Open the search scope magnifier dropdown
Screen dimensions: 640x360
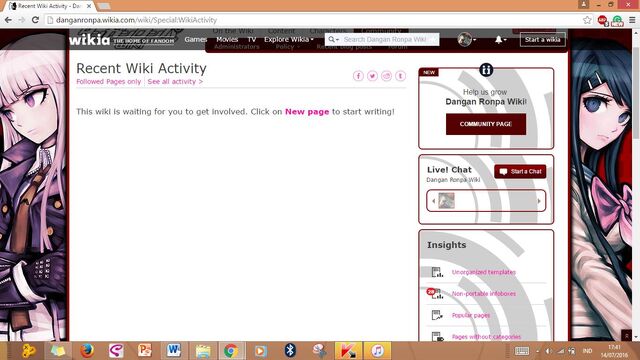(333, 40)
